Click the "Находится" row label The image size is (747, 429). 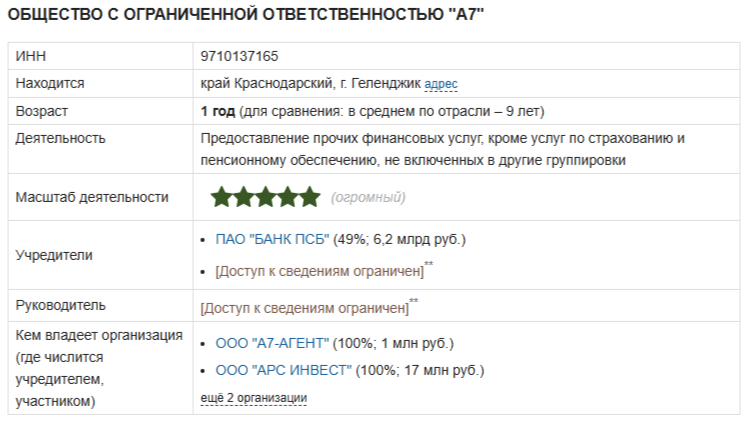[x=50, y=84]
